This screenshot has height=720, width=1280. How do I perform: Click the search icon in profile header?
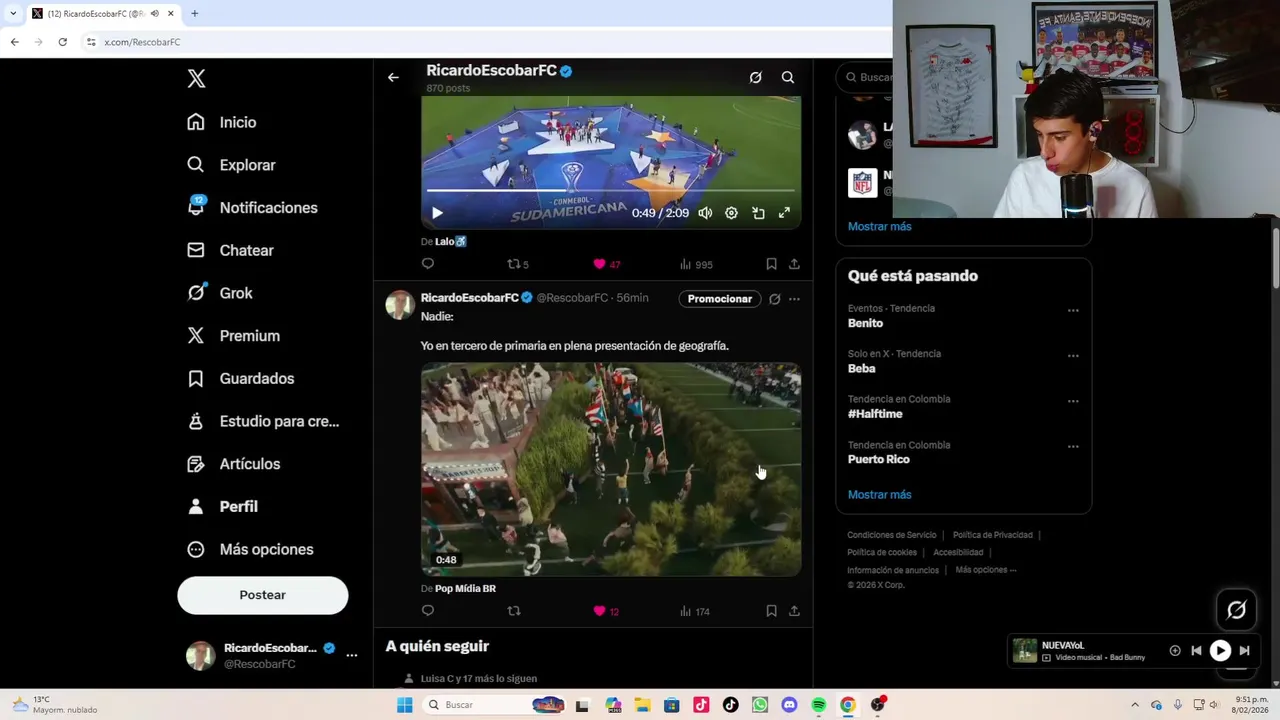click(788, 77)
